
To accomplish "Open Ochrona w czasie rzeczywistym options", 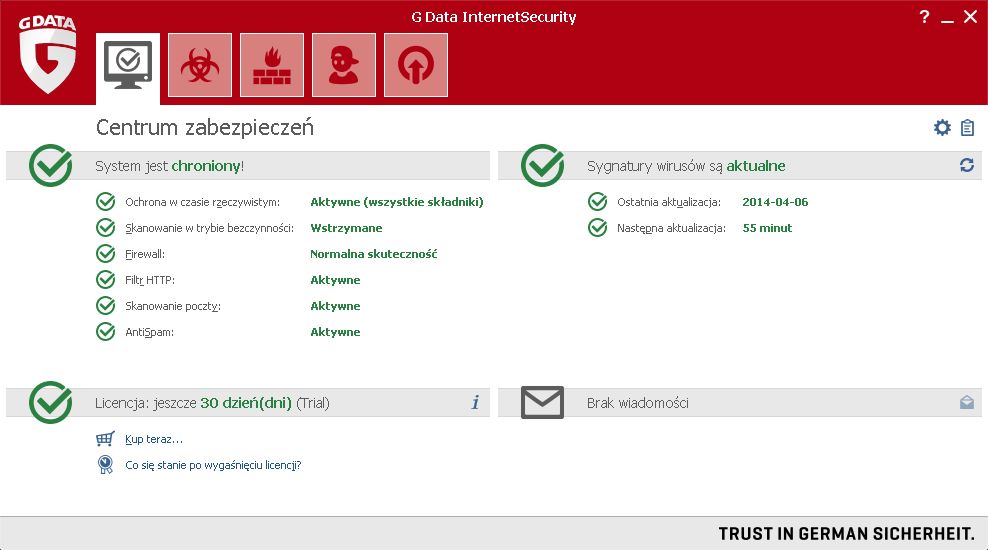I will pyautogui.click(x=202, y=202).
